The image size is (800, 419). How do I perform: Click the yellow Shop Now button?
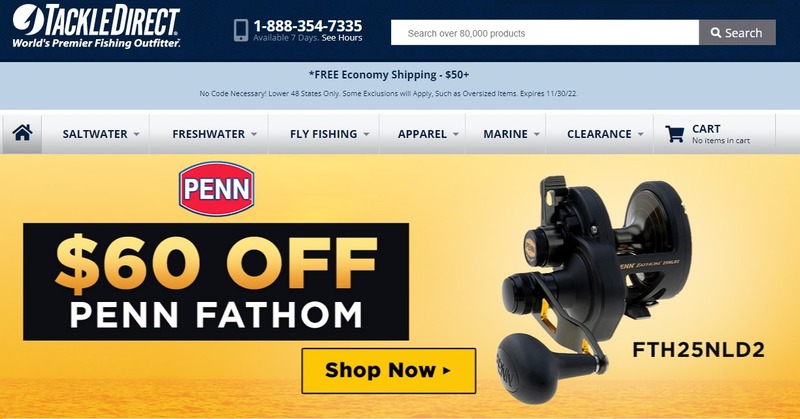point(389,371)
